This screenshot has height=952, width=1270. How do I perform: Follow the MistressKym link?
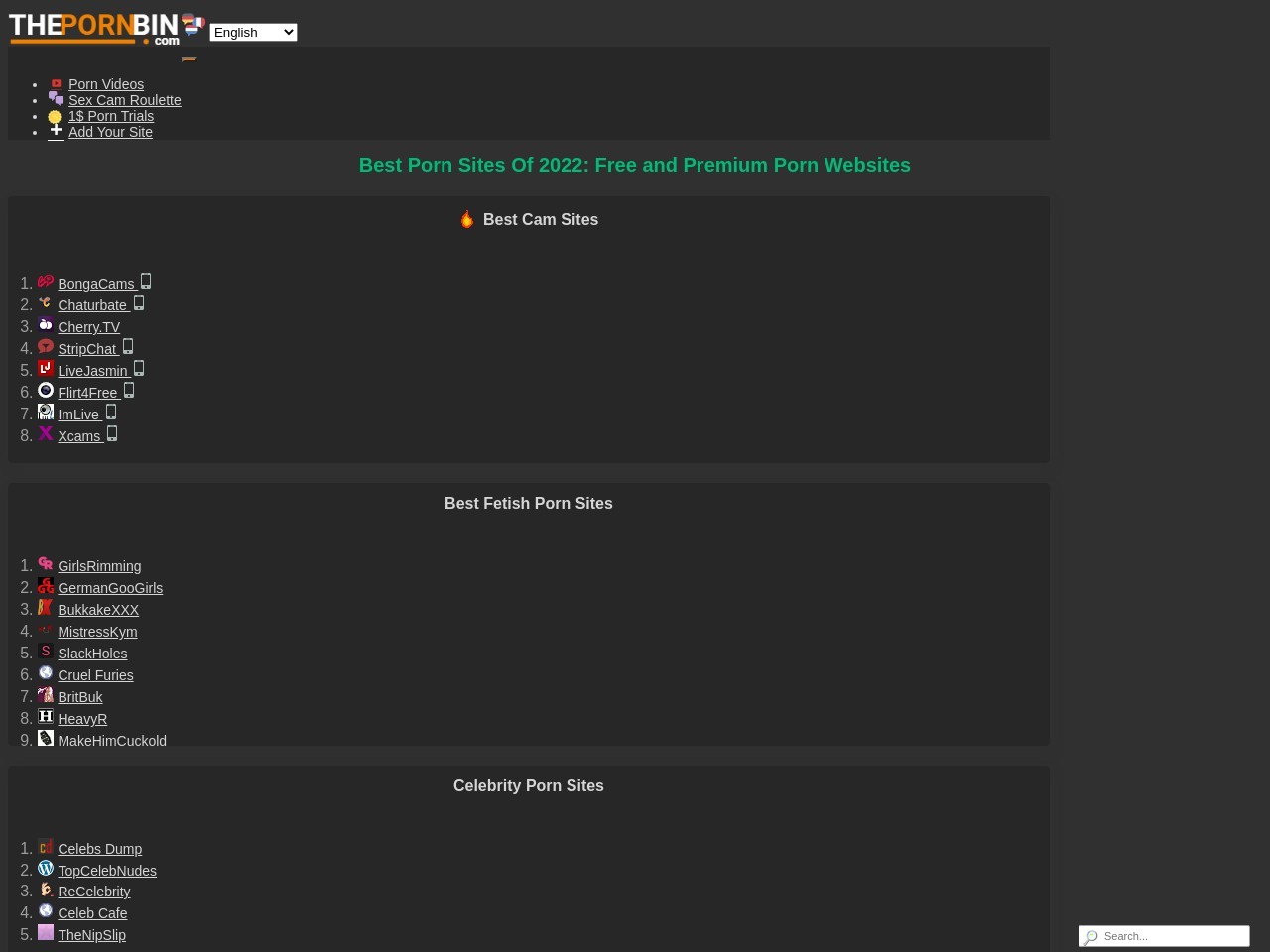[97, 632]
